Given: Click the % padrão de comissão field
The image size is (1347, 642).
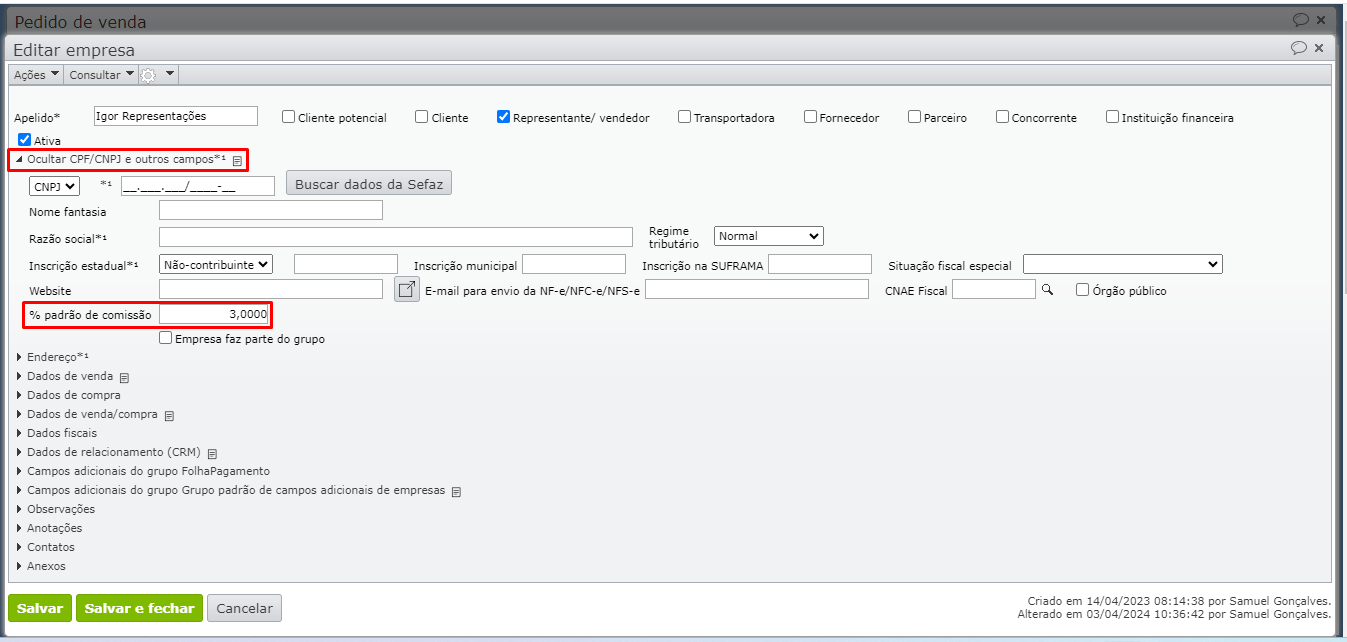Looking at the screenshot, I should click(214, 314).
